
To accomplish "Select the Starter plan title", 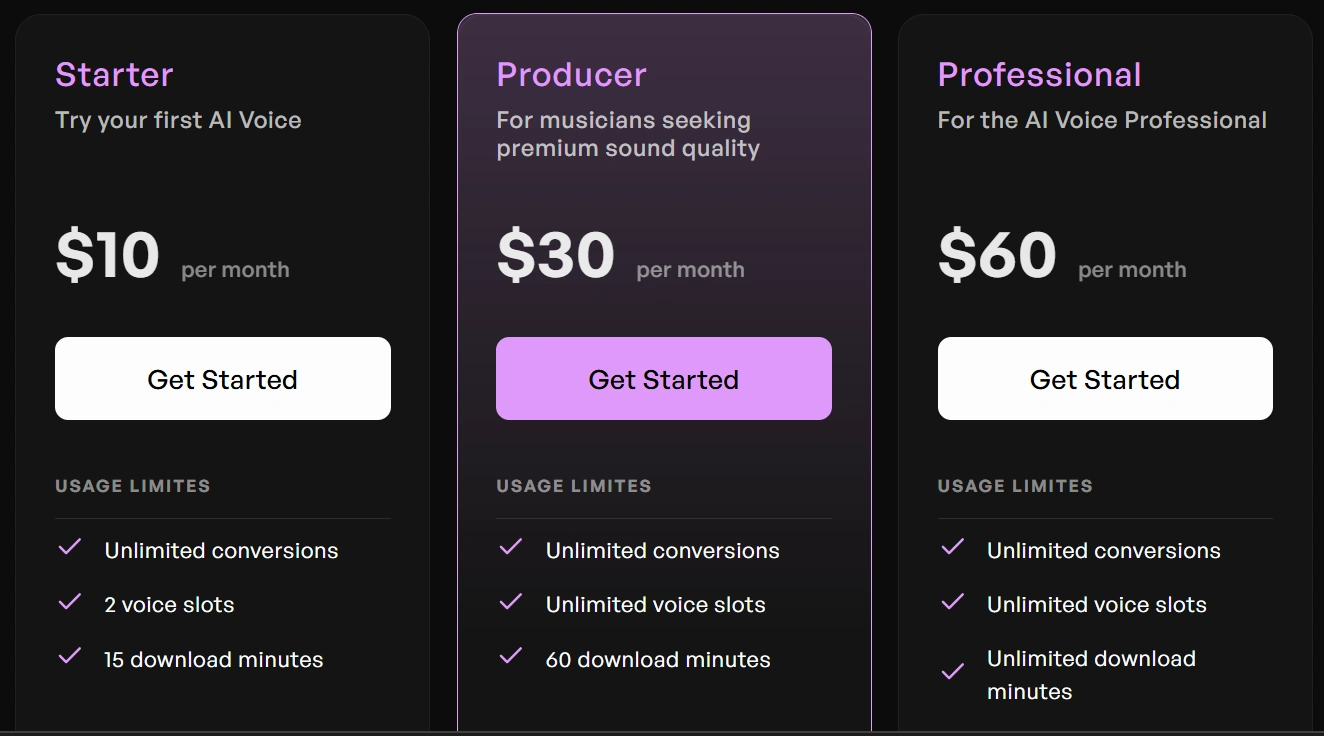I will (x=114, y=75).
